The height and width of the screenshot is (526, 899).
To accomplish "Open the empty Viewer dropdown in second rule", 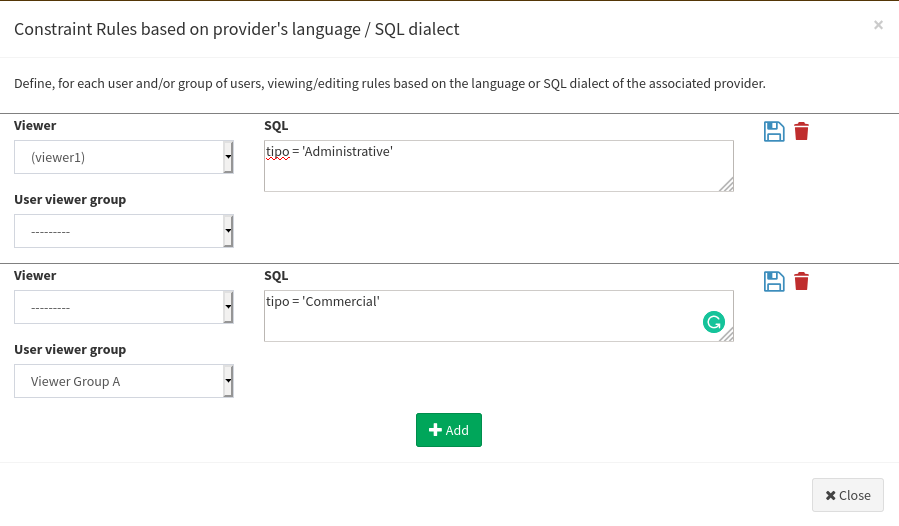I will [x=123, y=307].
